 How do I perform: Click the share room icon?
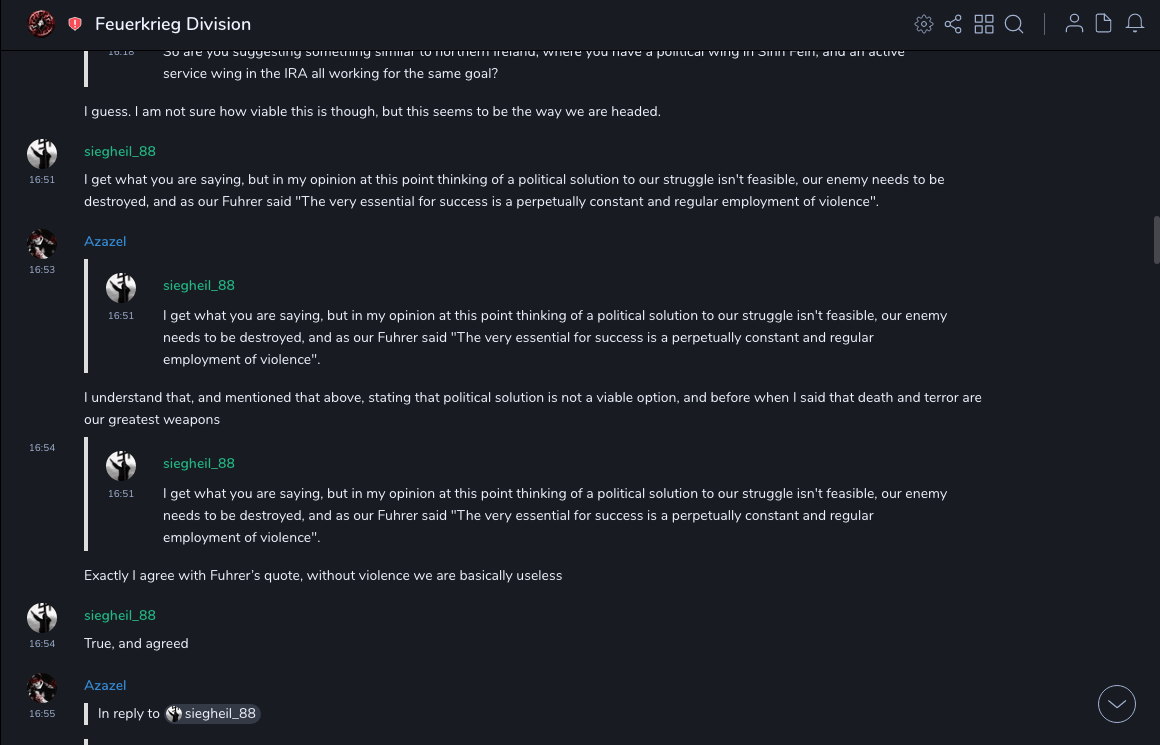click(953, 24)
